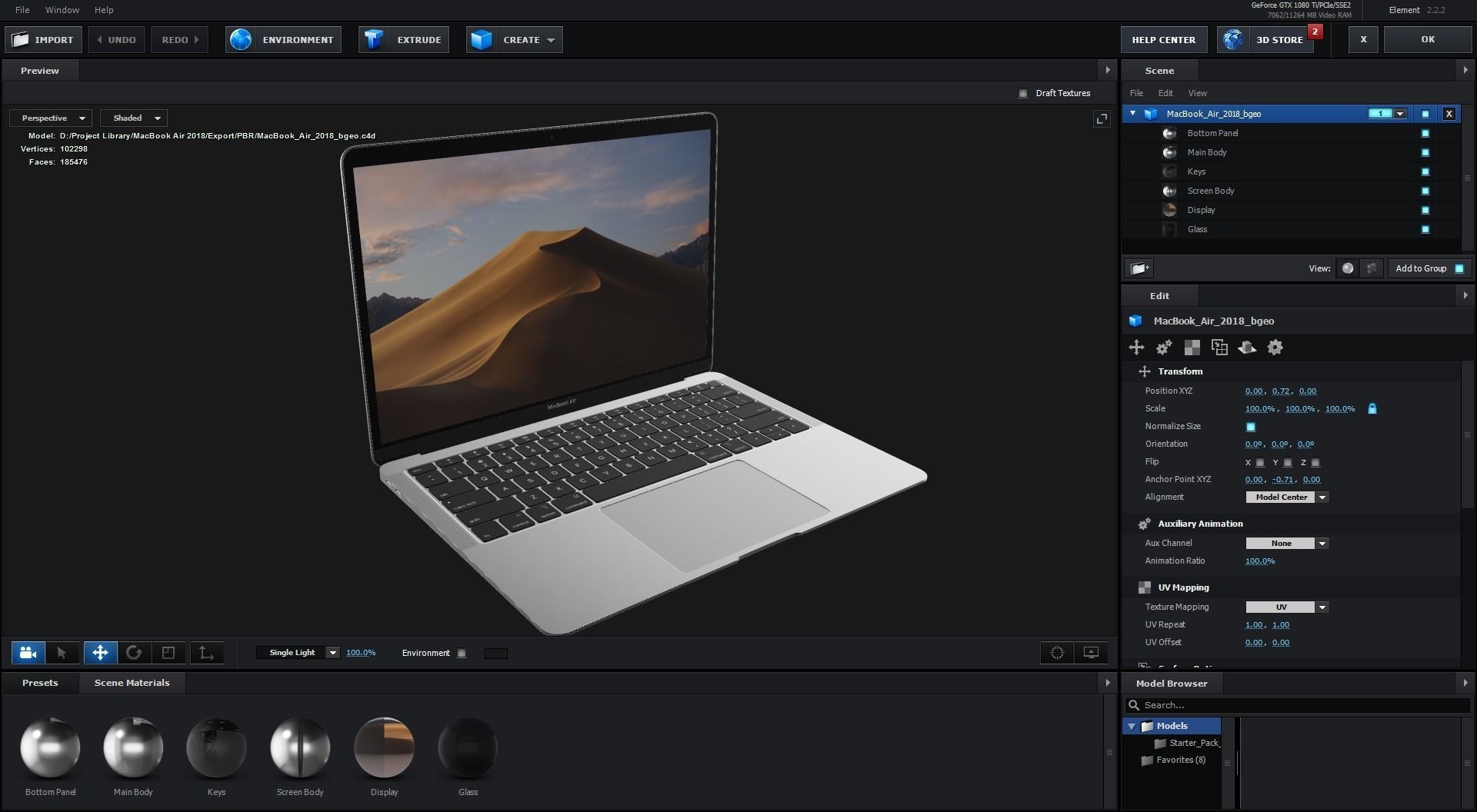Remove the MacBook model with its X button
This screenshot has height=812, width=1477.
pyautogui.click(x=1449, y=114)
